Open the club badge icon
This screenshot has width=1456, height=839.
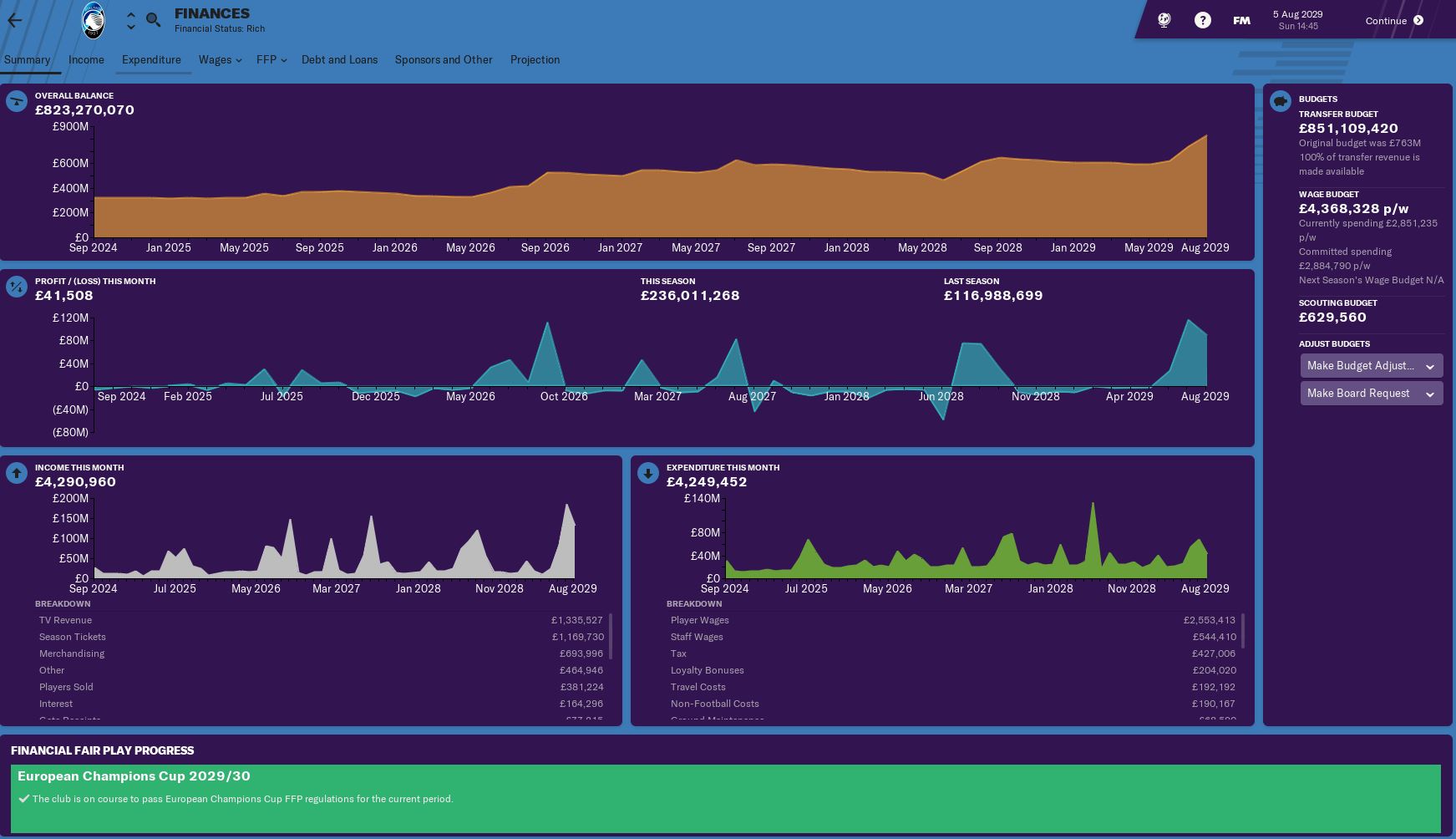pos(93,21)
